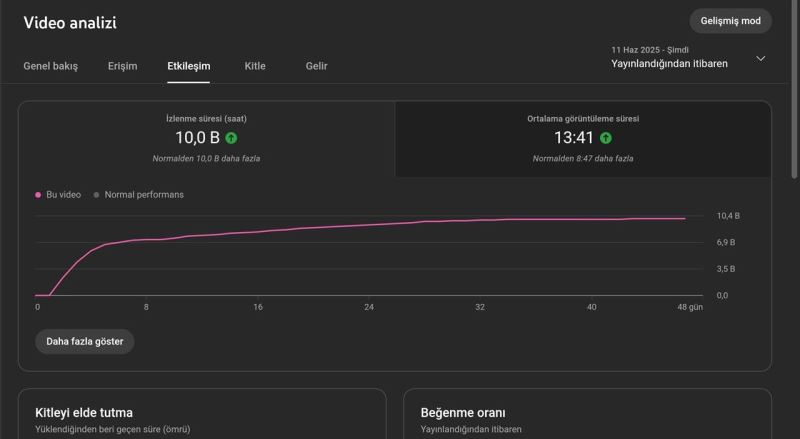
Task: Click the Gelişmiş mod button
Action: (730, 21)
